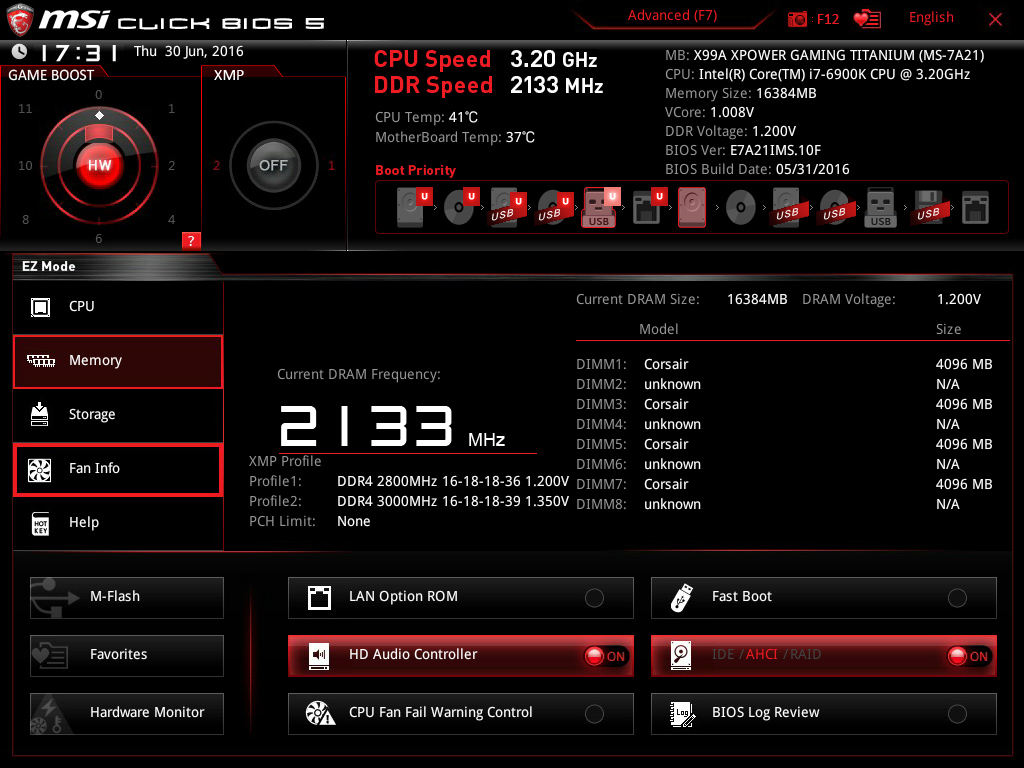Click XMP Profile2 DDR4 3000MHz line
The height and width of the screenshot is (768, 1024).
(x=409, y=502)
